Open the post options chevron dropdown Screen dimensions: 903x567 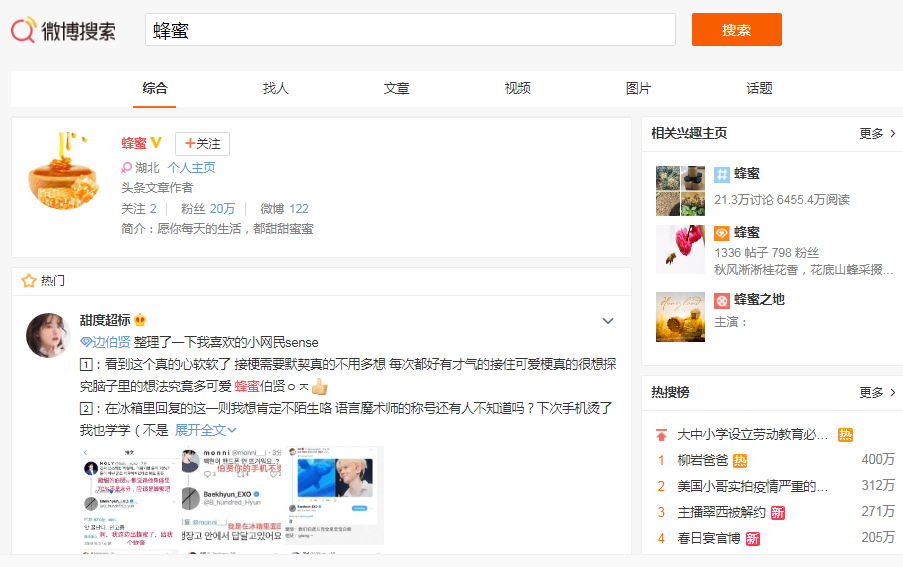(x=607, y=321)
